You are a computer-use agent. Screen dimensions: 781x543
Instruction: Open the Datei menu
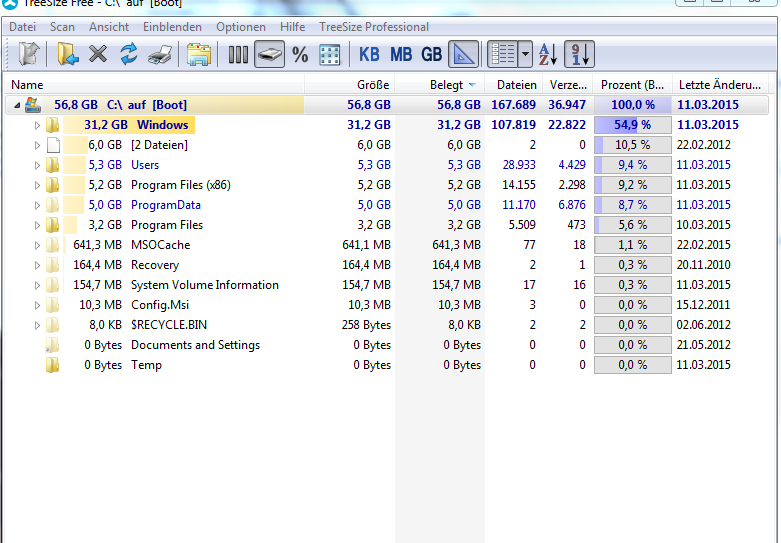22,27
